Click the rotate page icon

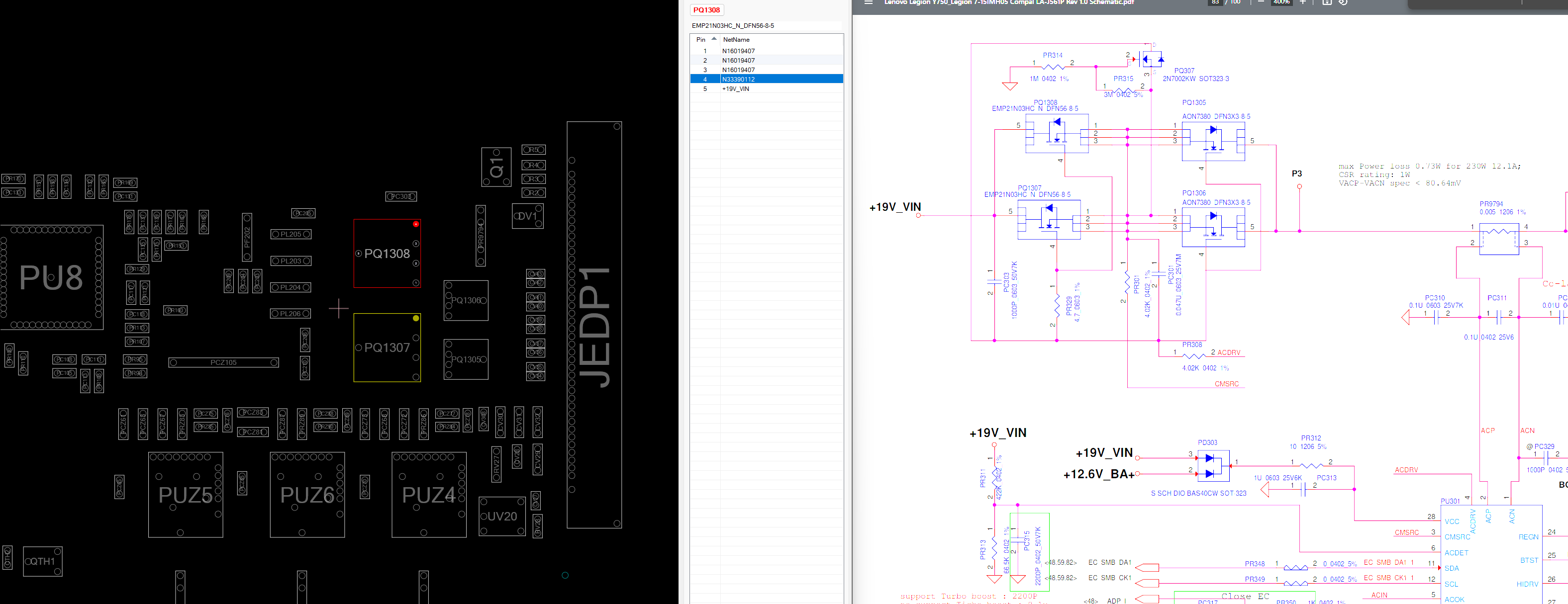pyautogui.click(x=1343, y=2)
